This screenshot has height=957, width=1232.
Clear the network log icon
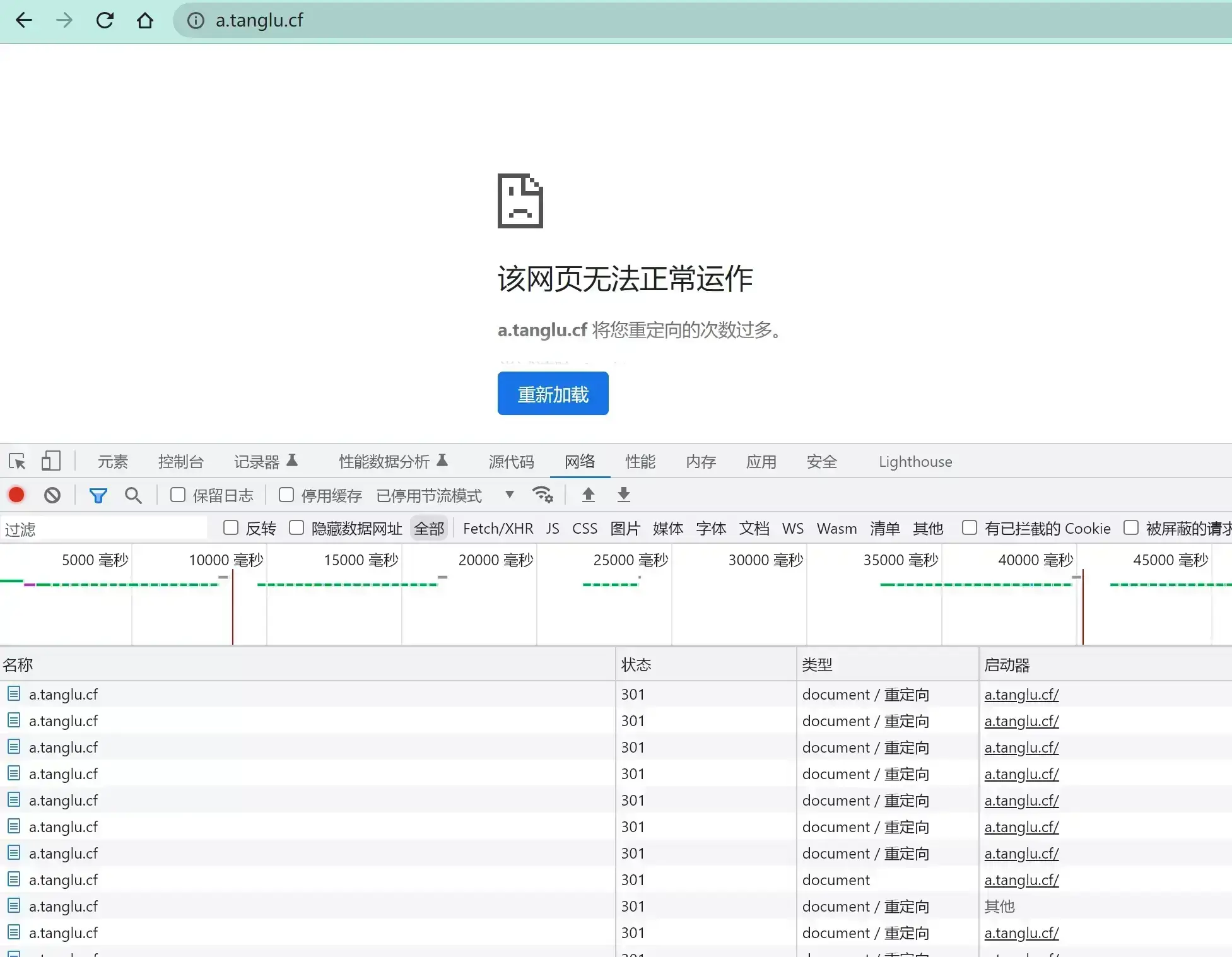(52, 495)
